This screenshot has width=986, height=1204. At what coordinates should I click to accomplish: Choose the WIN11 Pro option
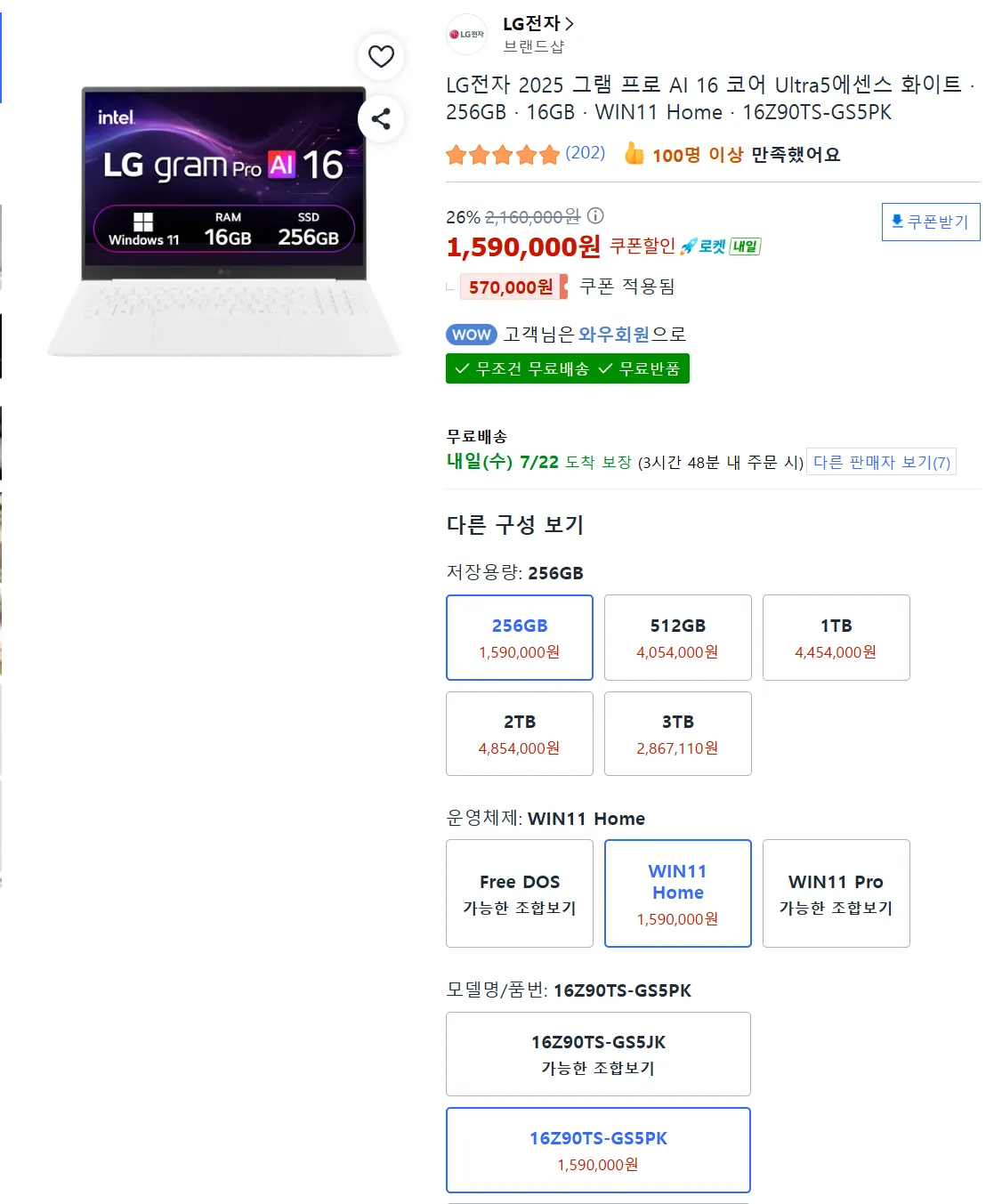pyautogui.click(x=836, y=893)
